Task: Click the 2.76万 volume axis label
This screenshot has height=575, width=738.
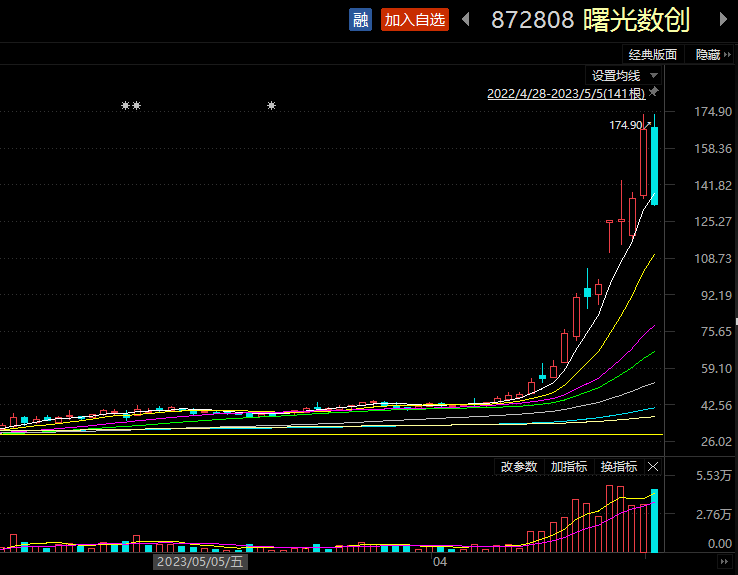Action: [714, 514]
